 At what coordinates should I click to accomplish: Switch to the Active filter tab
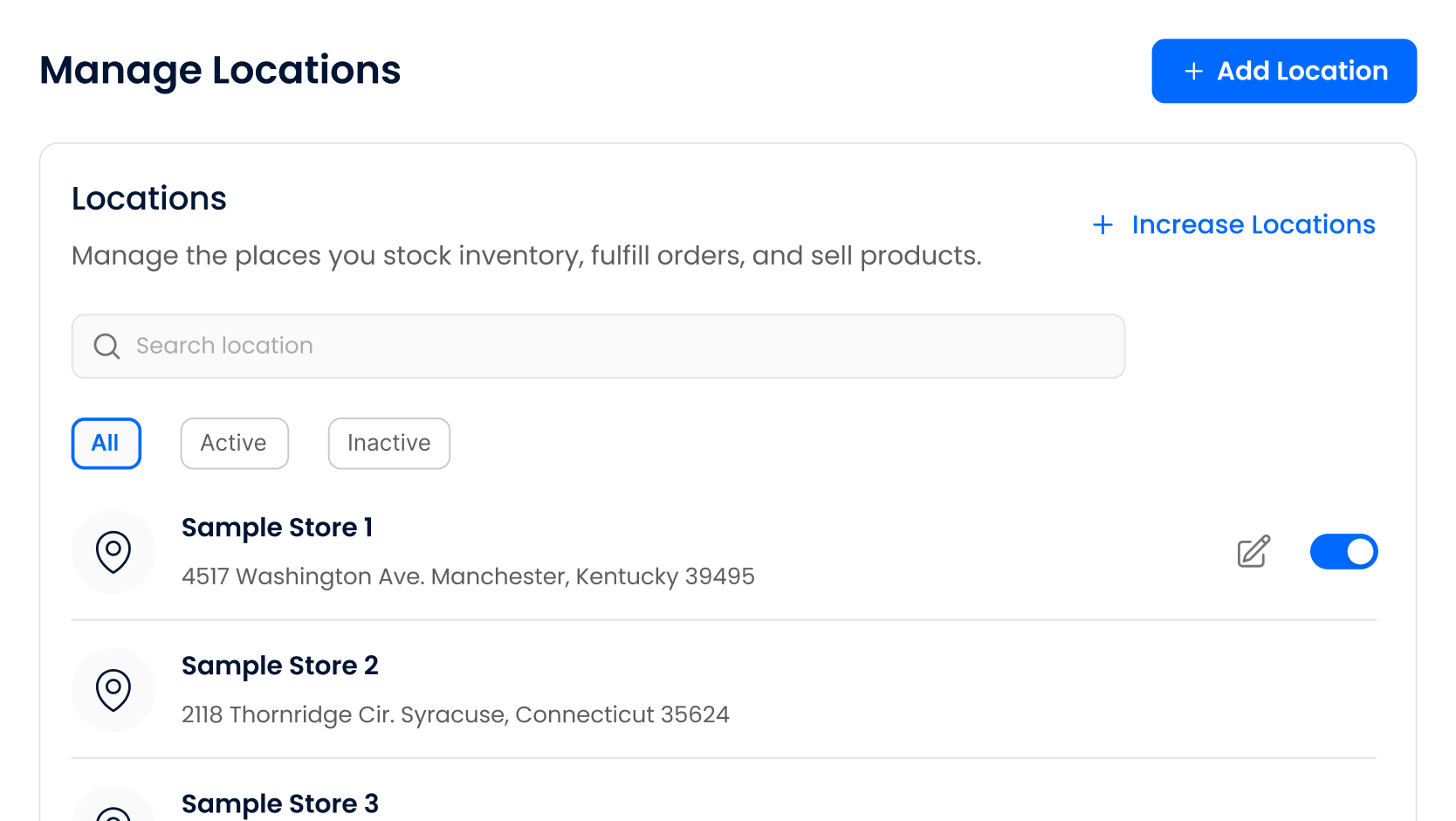(x=234, y=443)
